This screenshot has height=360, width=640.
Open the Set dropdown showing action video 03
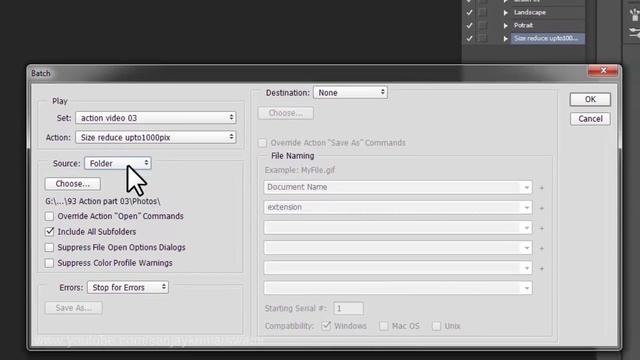click(156, 118)
